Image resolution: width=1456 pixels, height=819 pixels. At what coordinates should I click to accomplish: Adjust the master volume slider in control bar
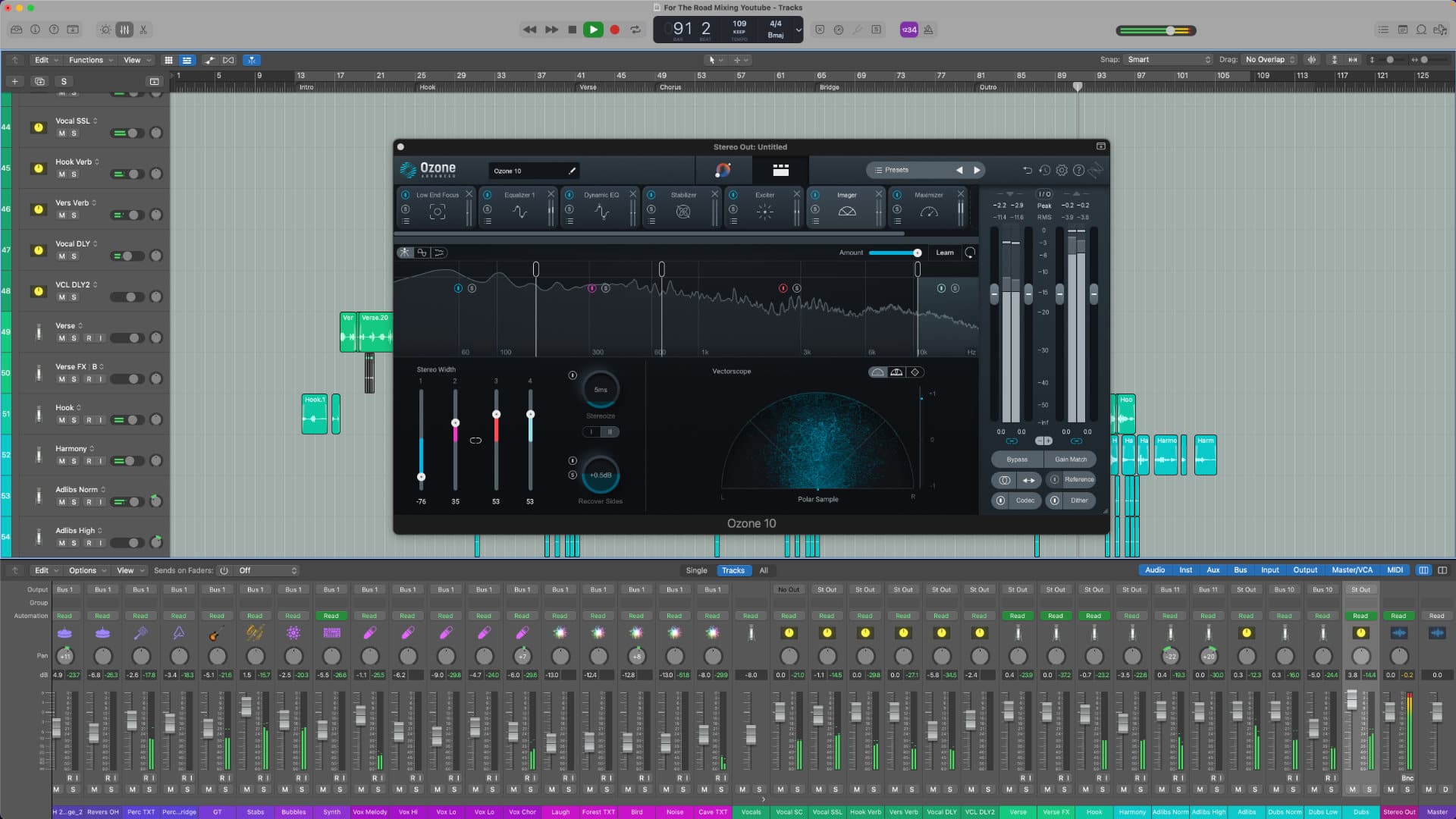[x=1156, y=30]
